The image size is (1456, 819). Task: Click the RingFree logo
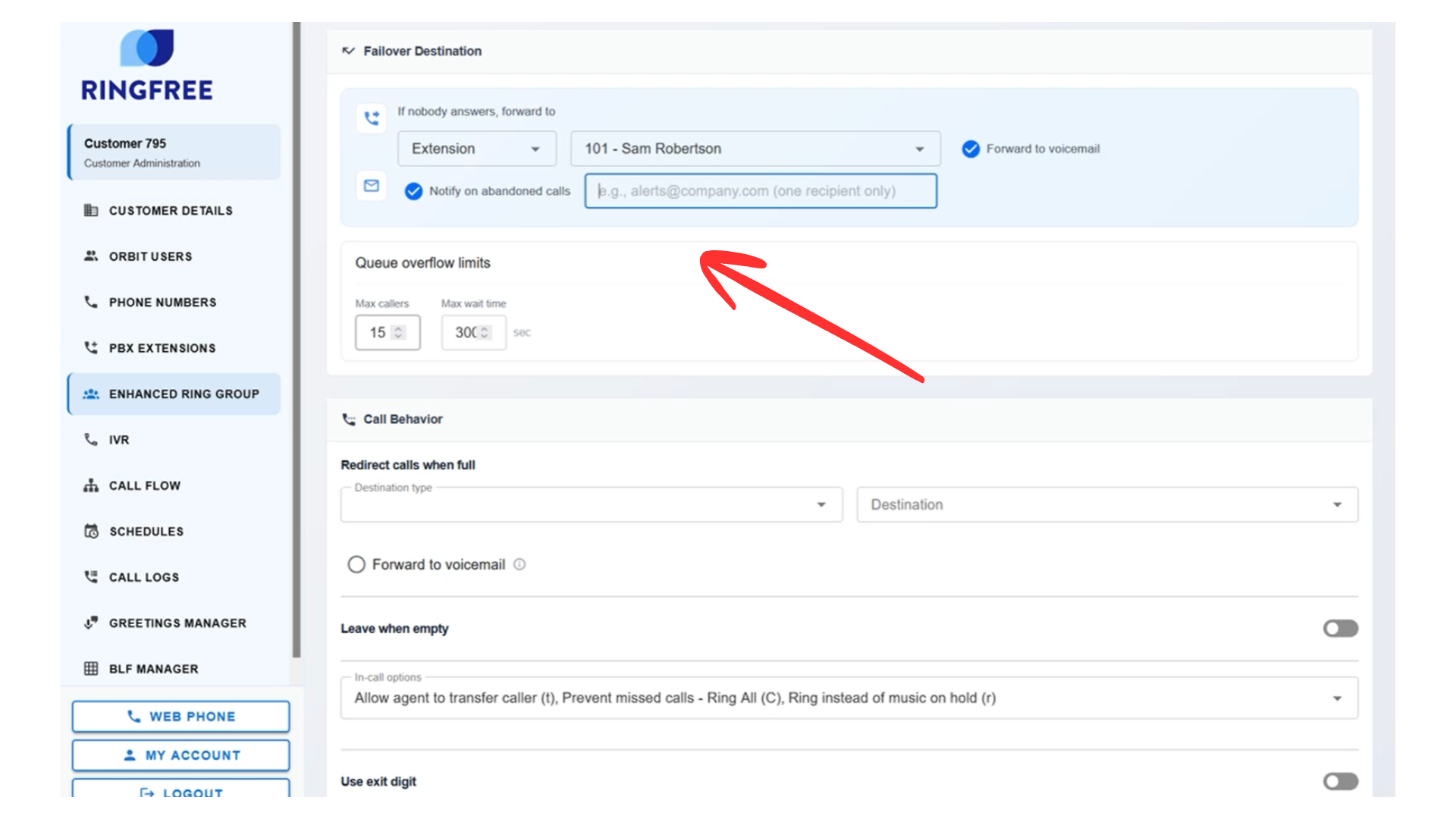(x=147, y=66)
